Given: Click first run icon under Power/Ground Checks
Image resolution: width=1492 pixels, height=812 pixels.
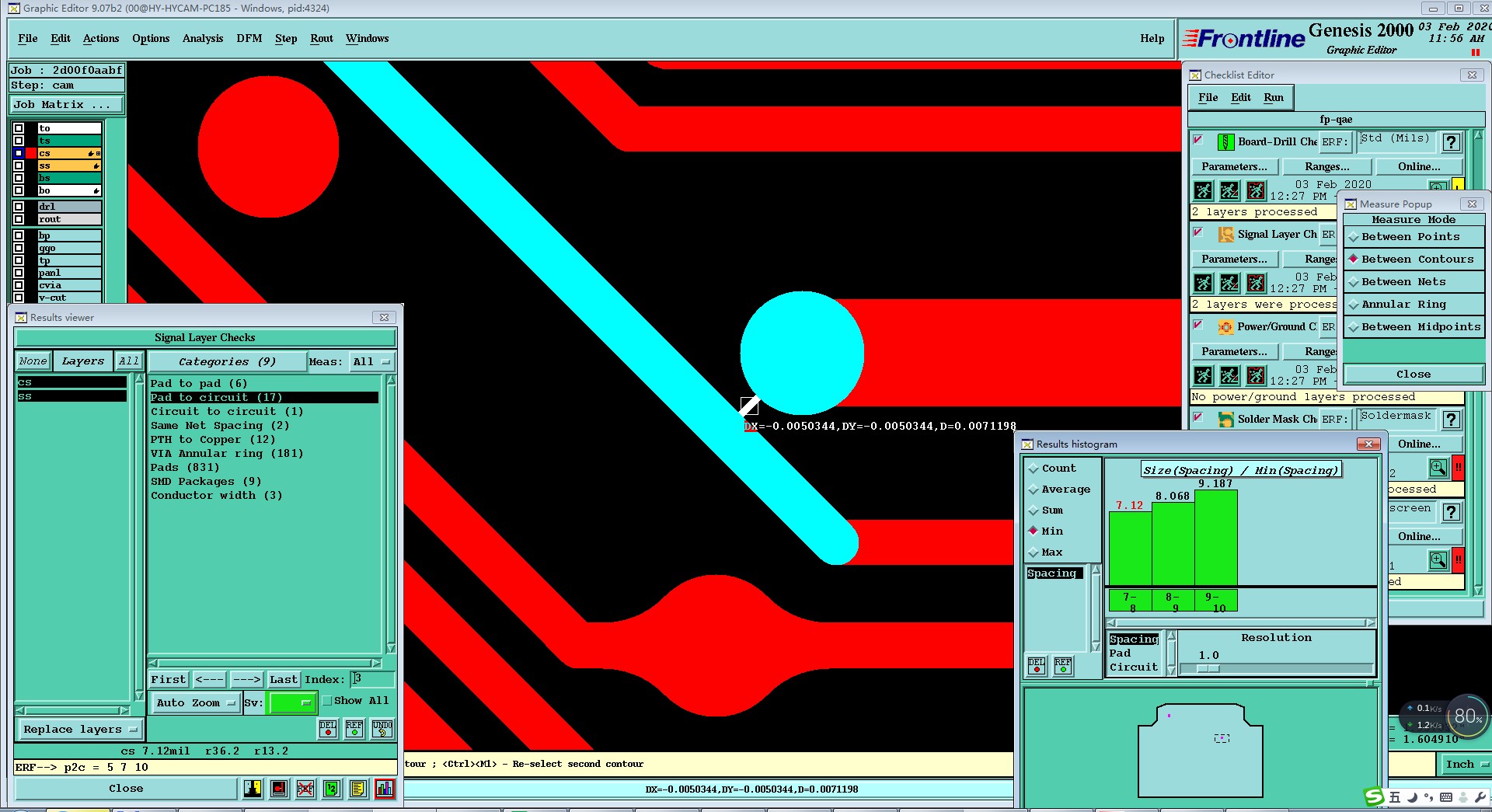Looking at the screenshot, I should click(x=1203, y=375).
